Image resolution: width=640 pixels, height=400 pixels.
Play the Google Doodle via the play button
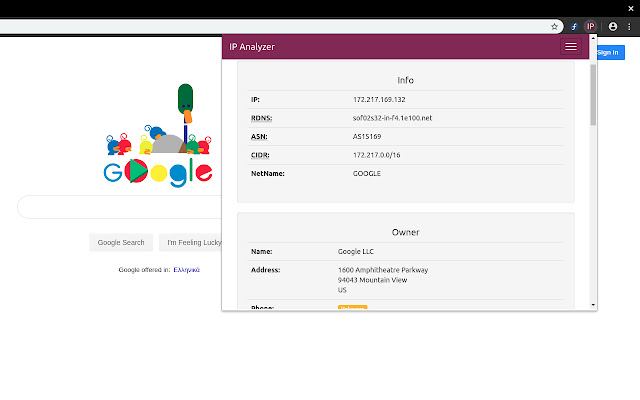136,171
